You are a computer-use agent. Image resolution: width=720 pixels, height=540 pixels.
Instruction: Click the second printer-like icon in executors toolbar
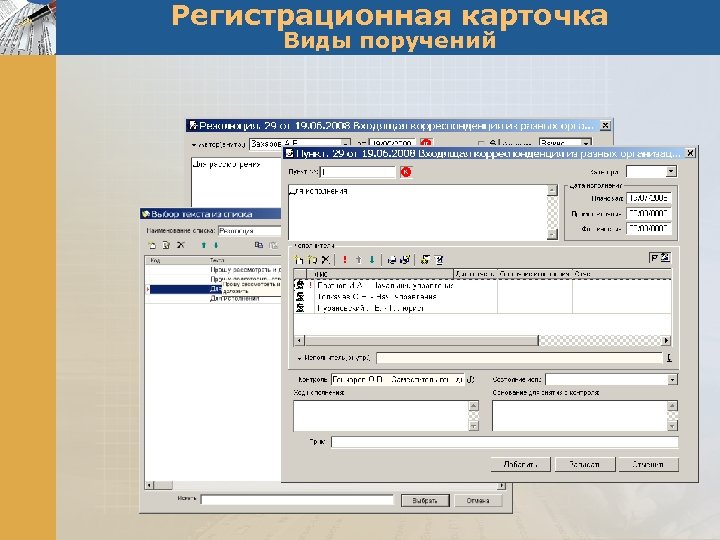(x=405, y=260)
